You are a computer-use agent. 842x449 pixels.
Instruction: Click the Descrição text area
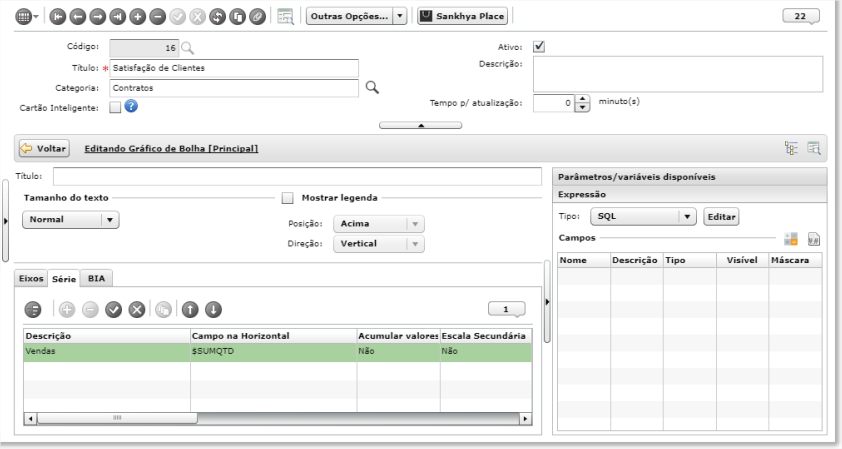pyautogui.click(x=678, y=74)
